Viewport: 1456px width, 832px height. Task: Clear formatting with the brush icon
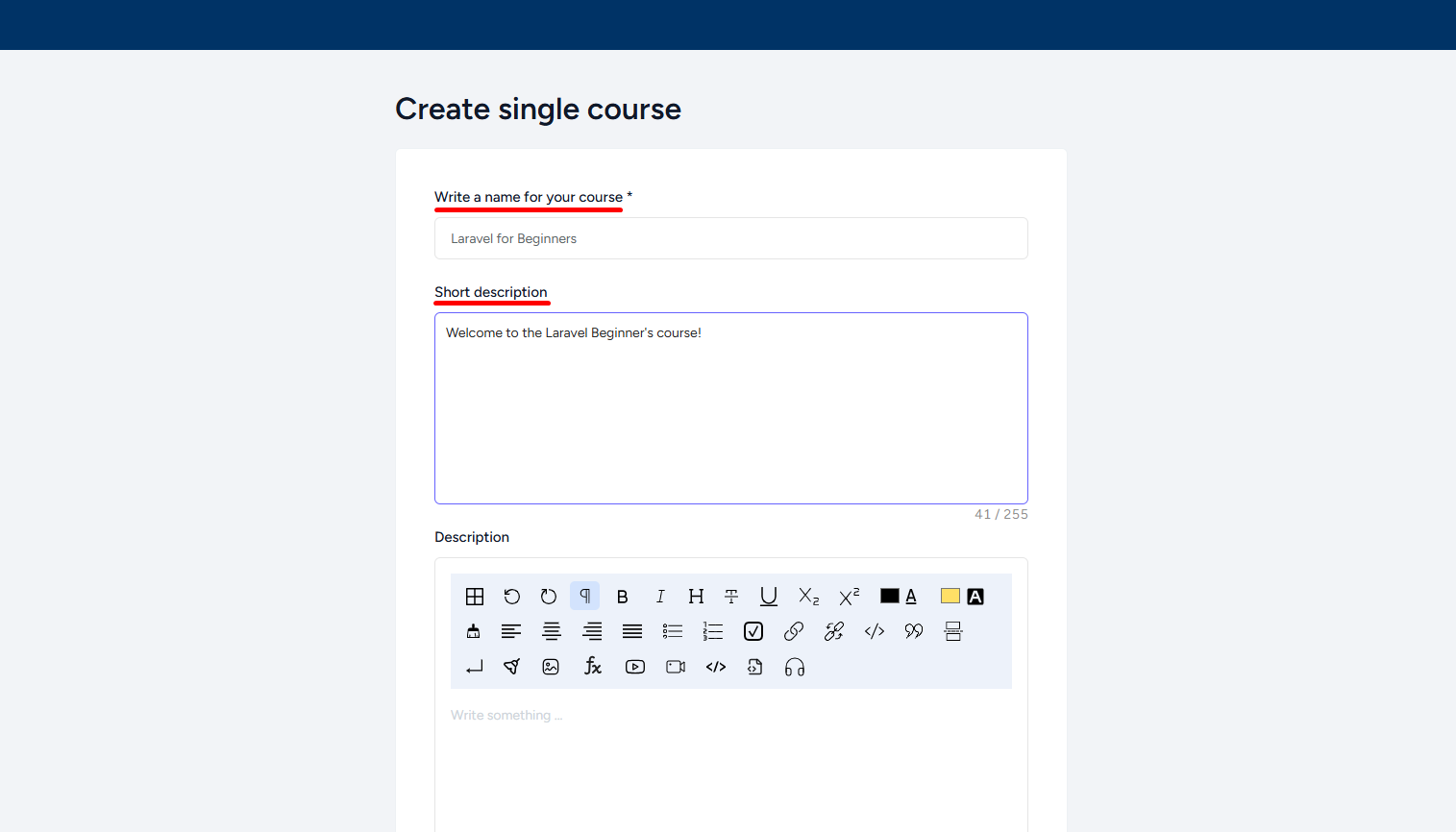point(473,631)
